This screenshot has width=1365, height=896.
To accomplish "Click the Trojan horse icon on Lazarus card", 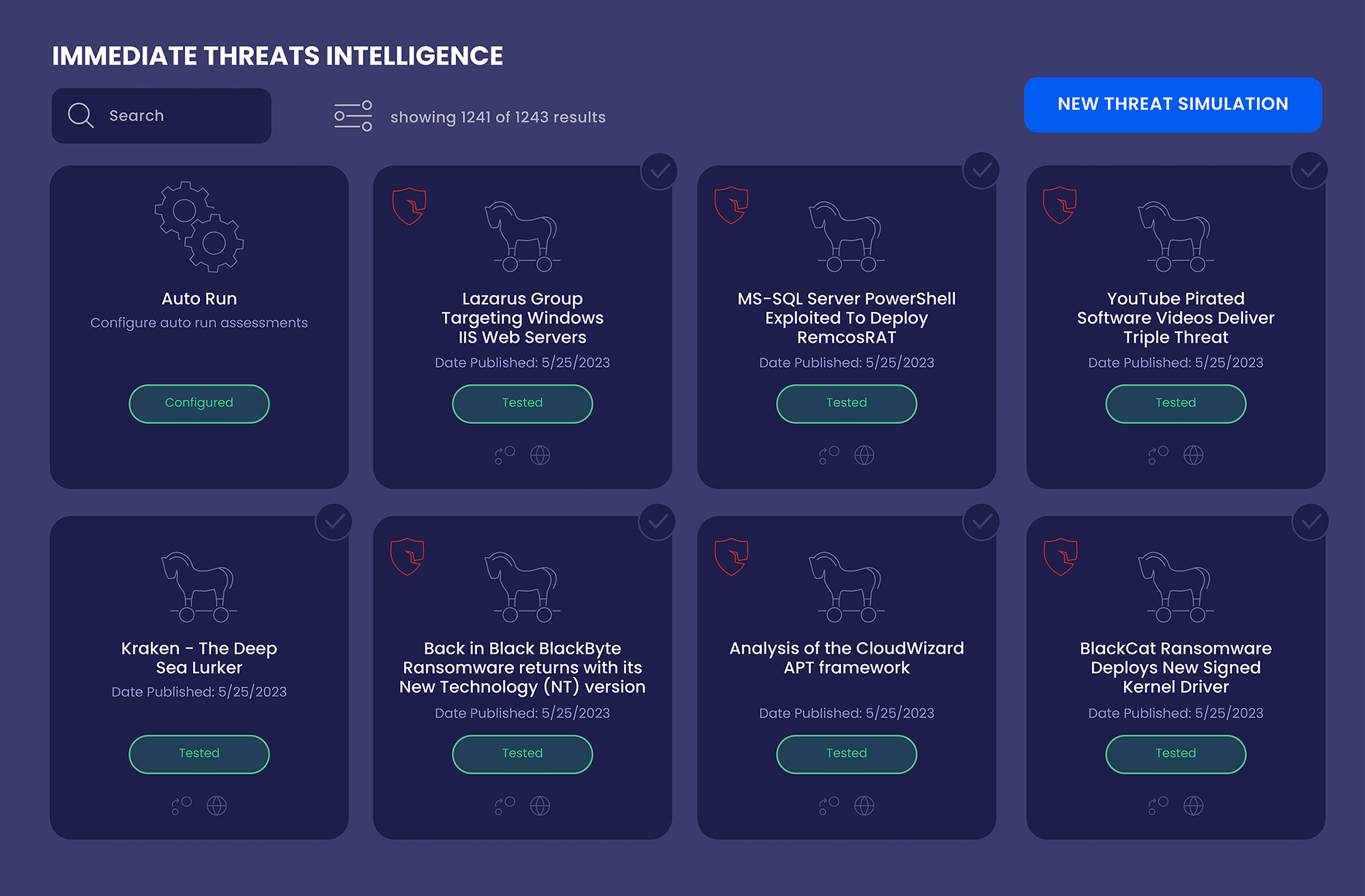I will tap(522, 236).
